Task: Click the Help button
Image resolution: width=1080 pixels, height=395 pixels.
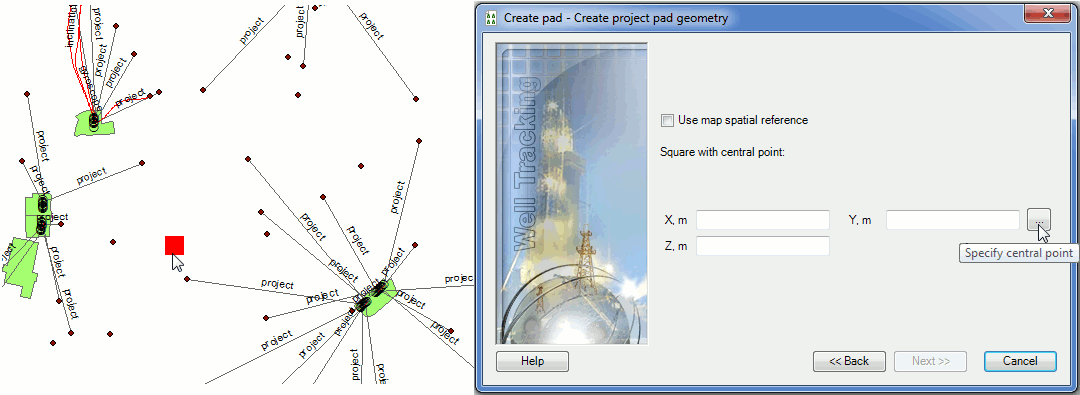Action: pyautogui.click(x=532, y=361)
